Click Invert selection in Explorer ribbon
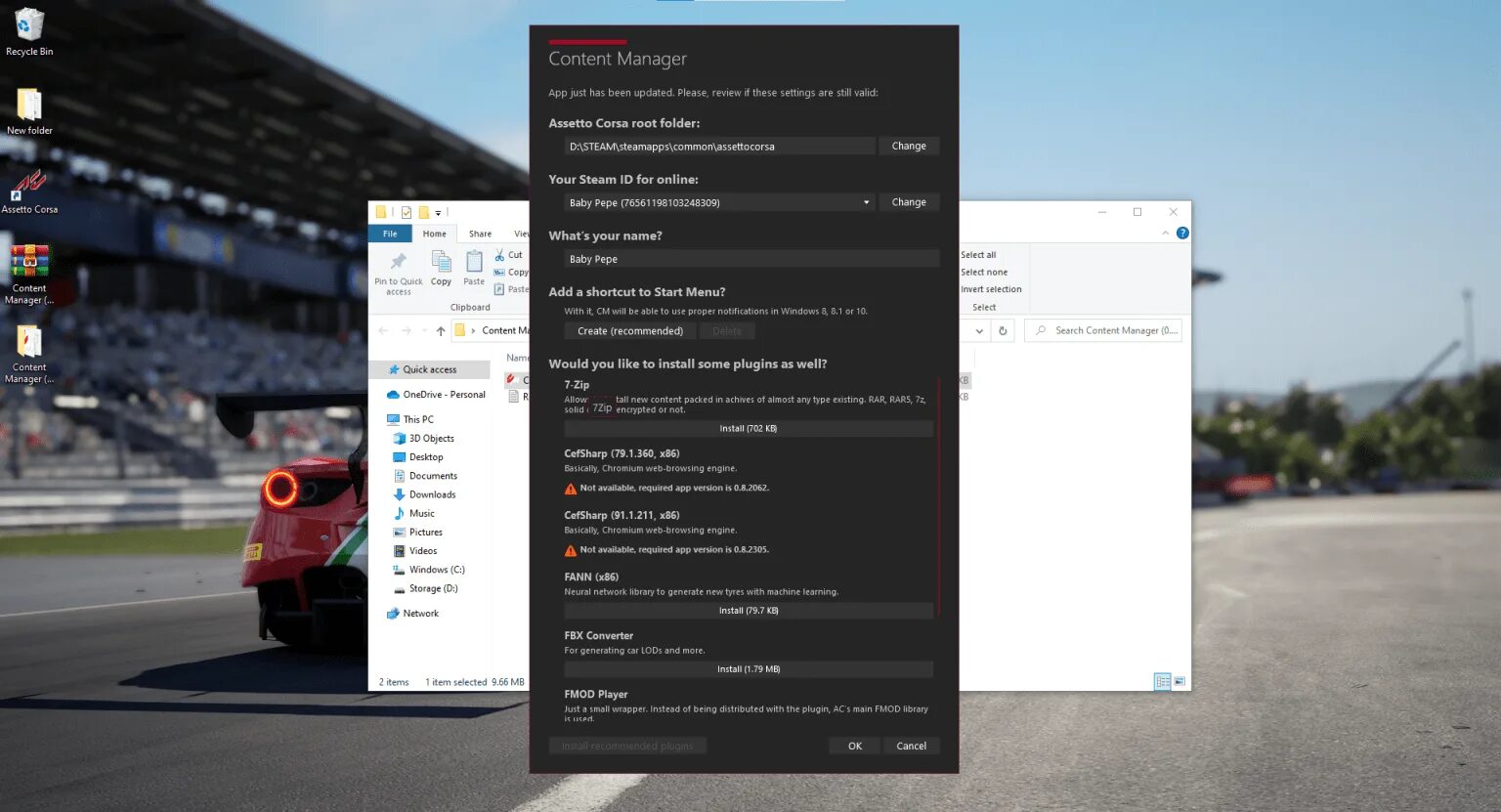1501x812 pixels. (991, 289)
